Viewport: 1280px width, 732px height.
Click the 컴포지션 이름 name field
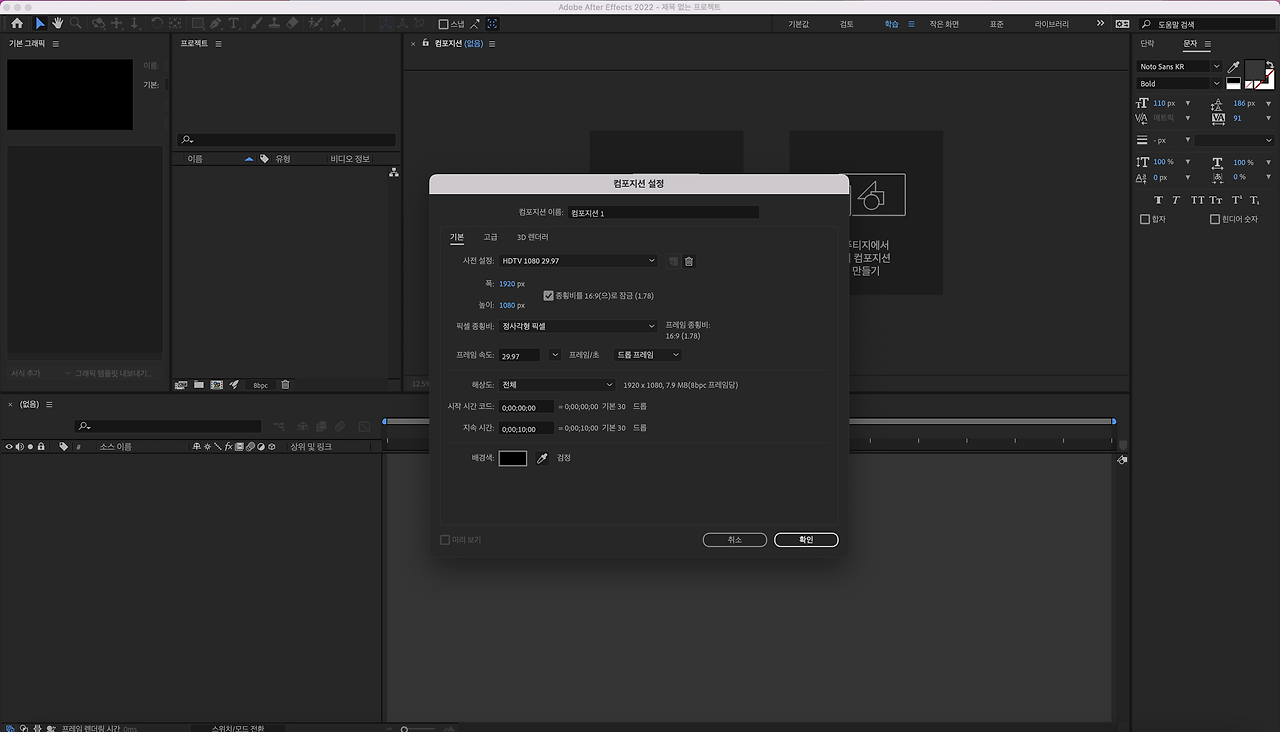[x=664, y=213]
